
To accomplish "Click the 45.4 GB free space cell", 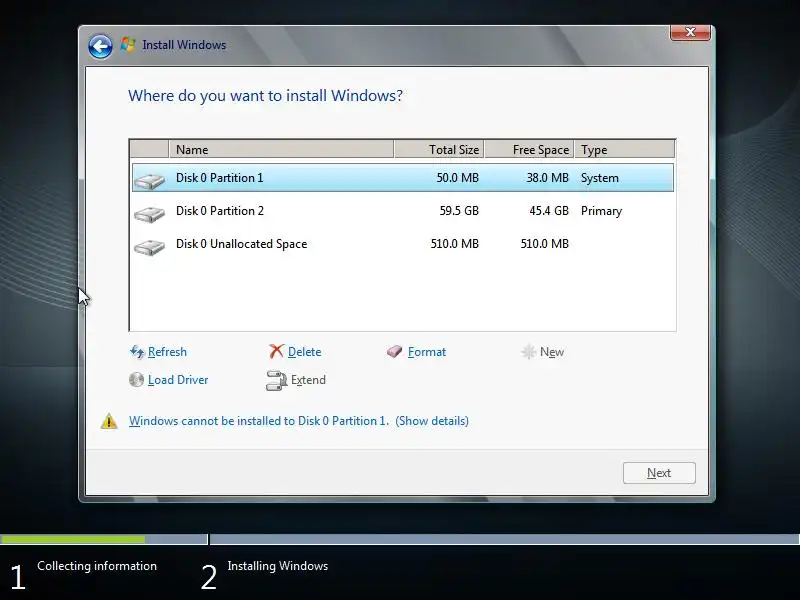I will click(x=549, y=211).
